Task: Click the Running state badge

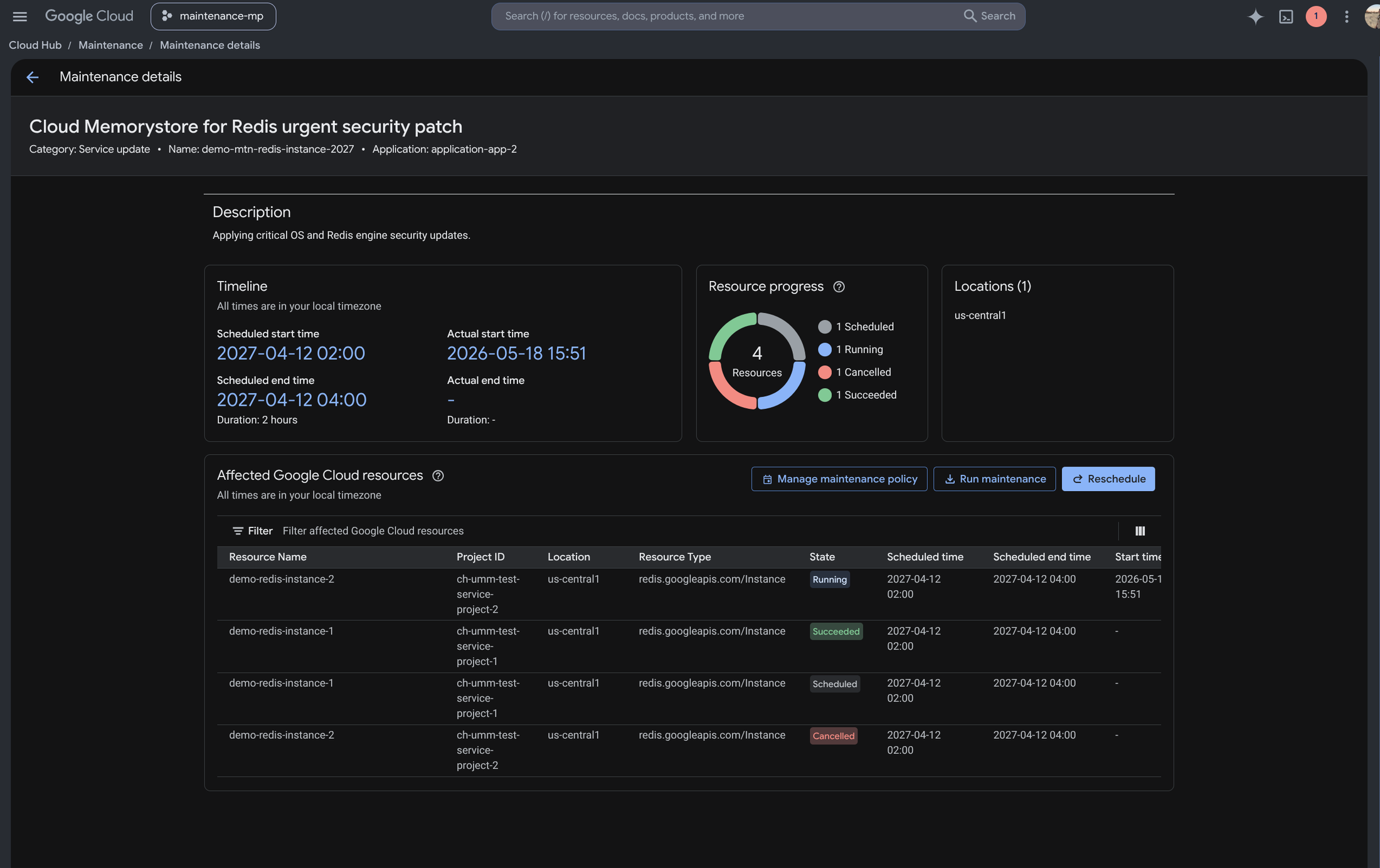Action: pyautogui.click(x=829, y=580)
